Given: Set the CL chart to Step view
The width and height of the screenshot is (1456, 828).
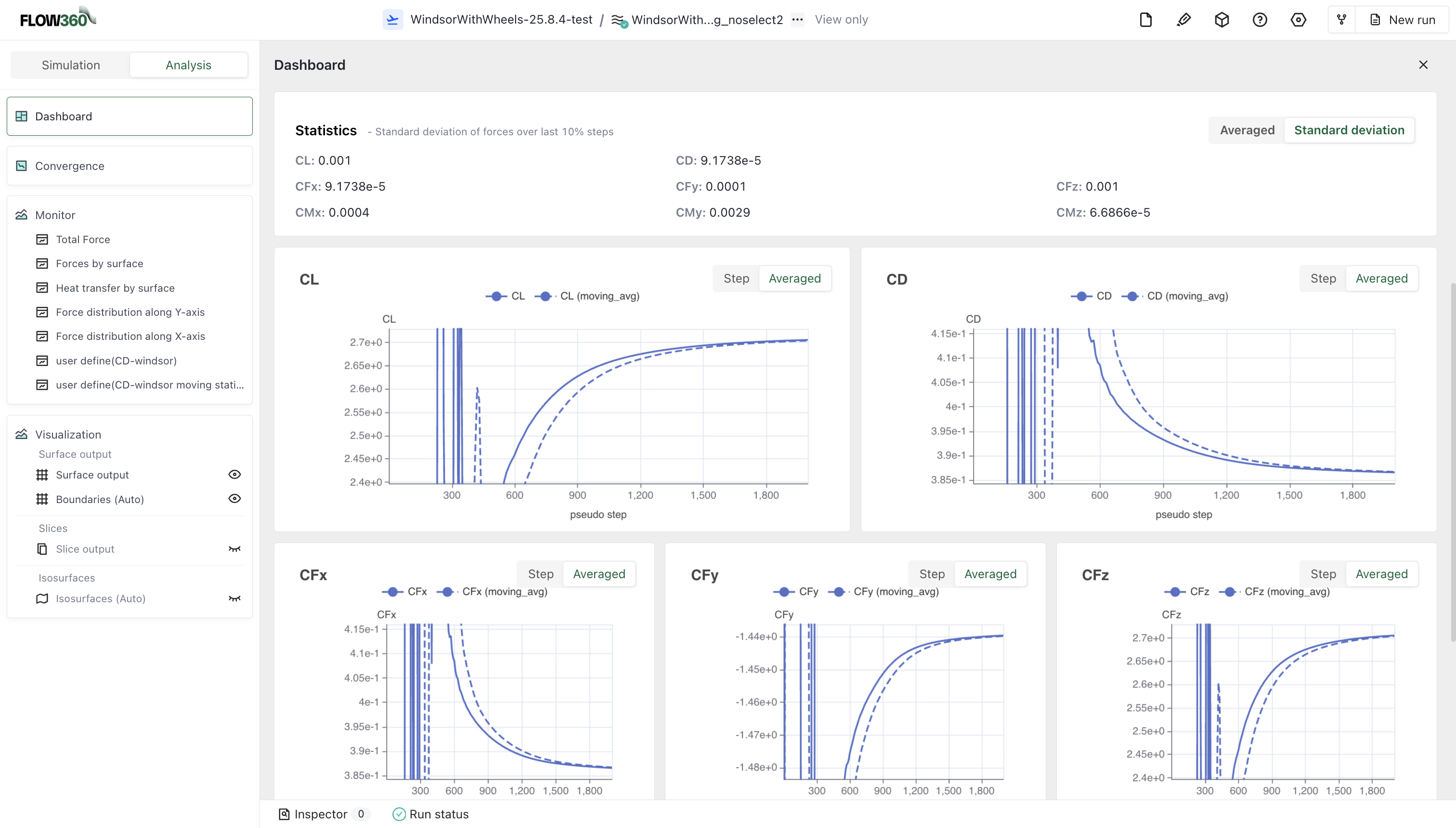Looking at the screenshot, I should 736,279.
